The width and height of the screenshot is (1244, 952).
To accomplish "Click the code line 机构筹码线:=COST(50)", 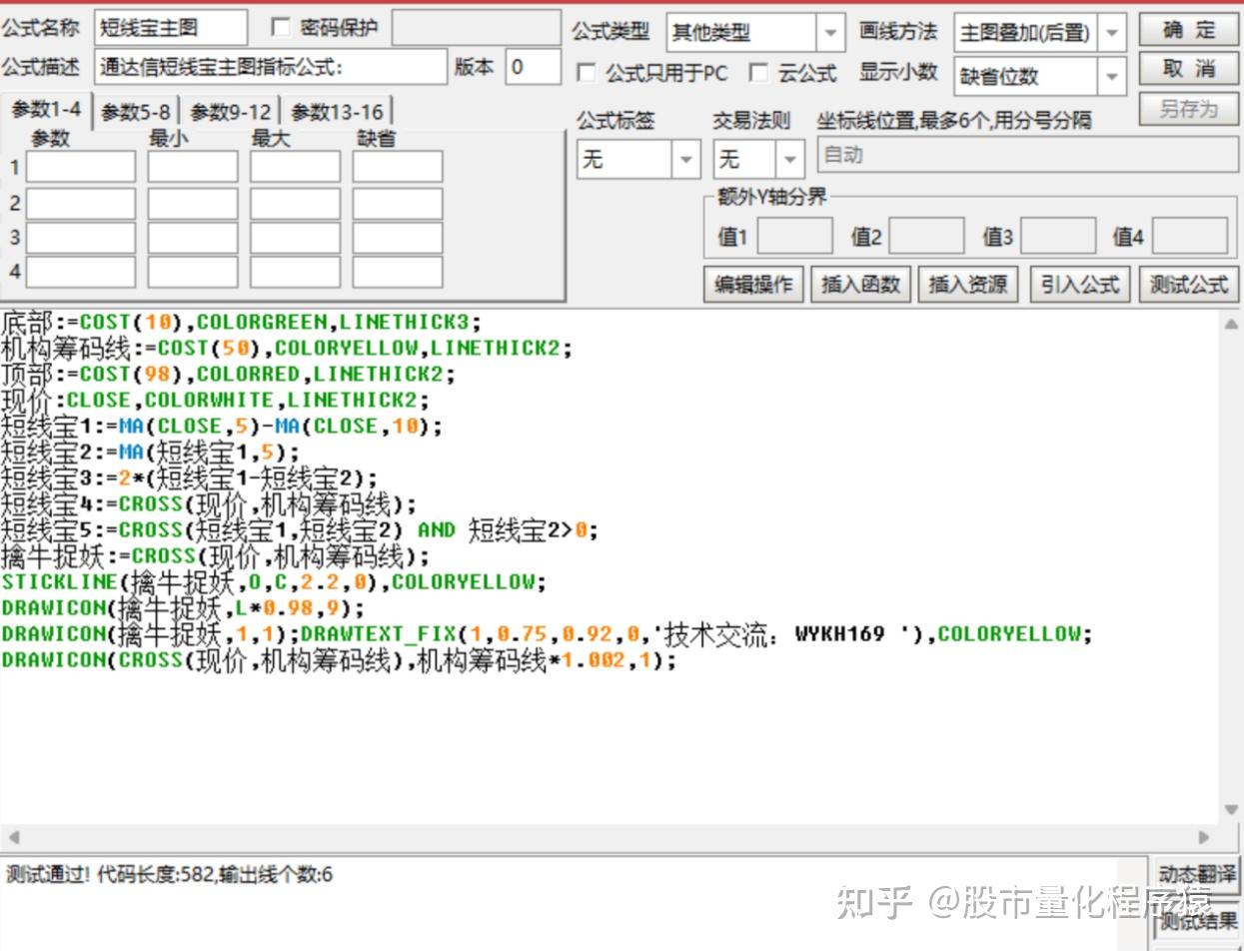I will (x=287, y=349).
